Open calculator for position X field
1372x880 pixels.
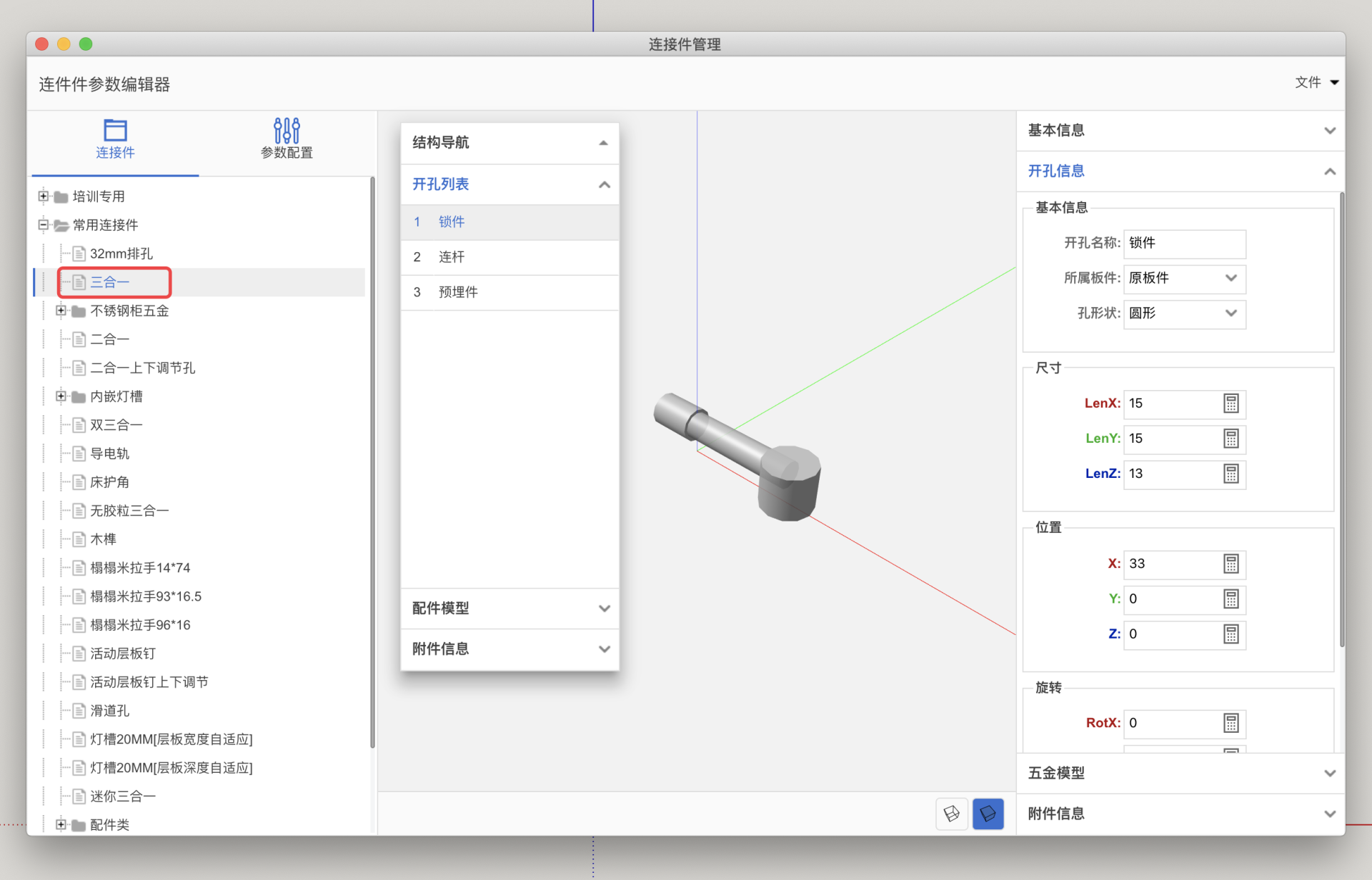(x=1231, y=564)
